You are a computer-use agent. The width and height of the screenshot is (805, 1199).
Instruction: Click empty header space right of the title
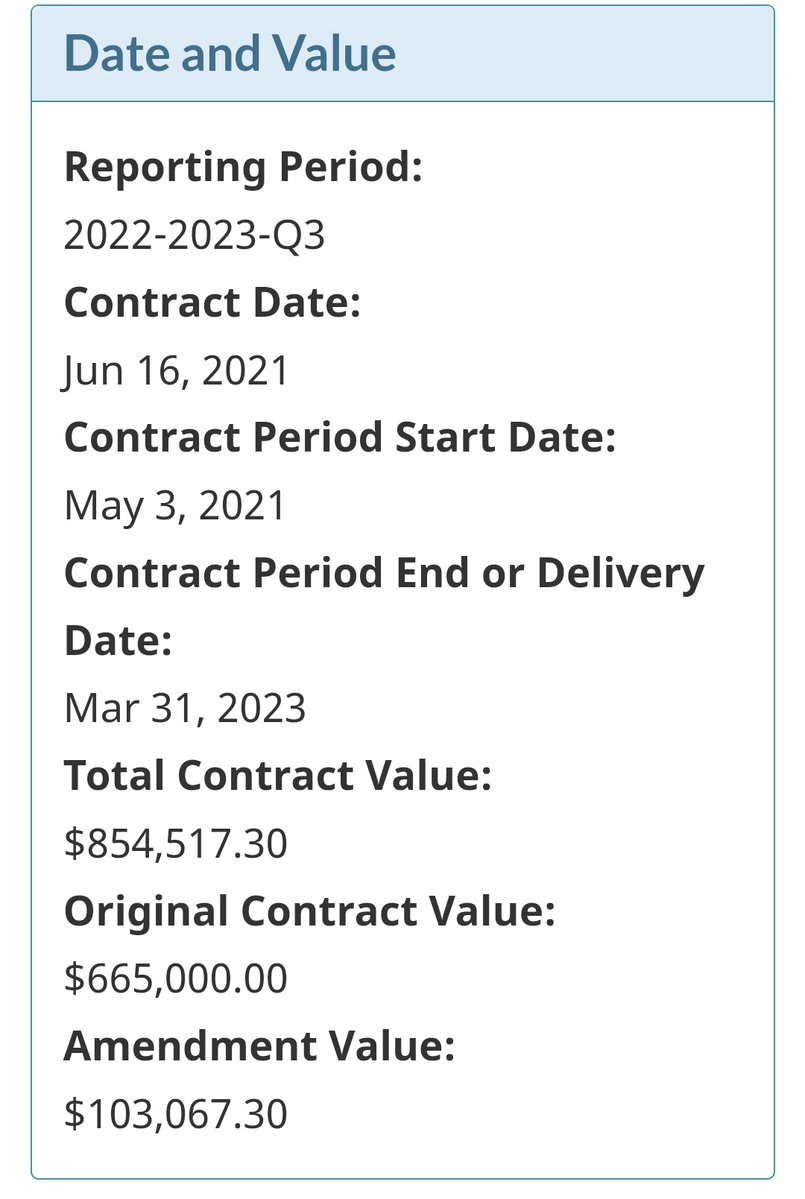(590, 53)
